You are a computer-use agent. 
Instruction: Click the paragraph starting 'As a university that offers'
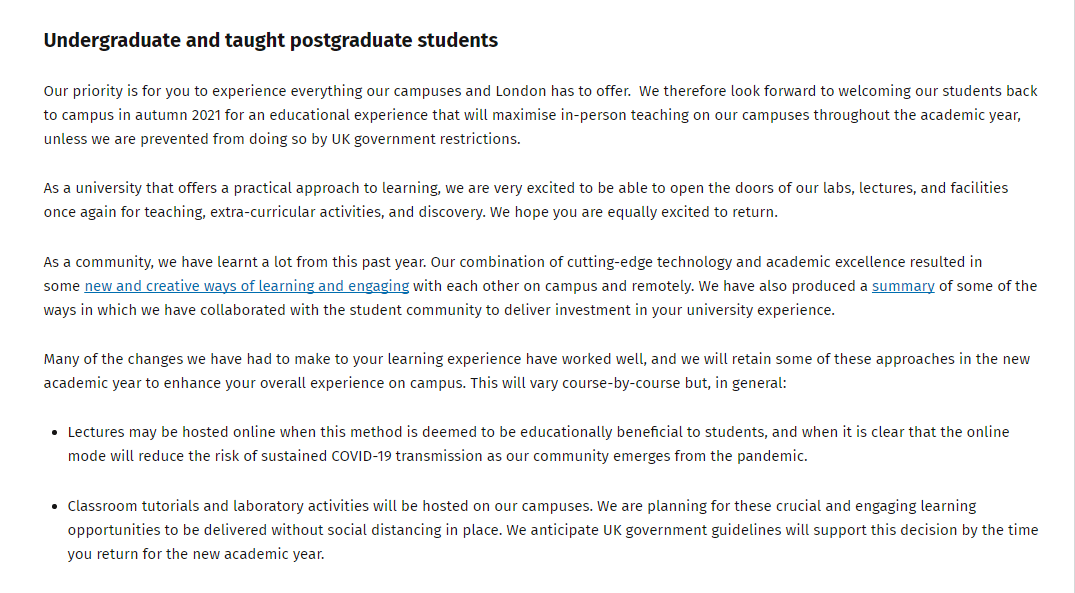pyautogui.click(x=526, y=199)
